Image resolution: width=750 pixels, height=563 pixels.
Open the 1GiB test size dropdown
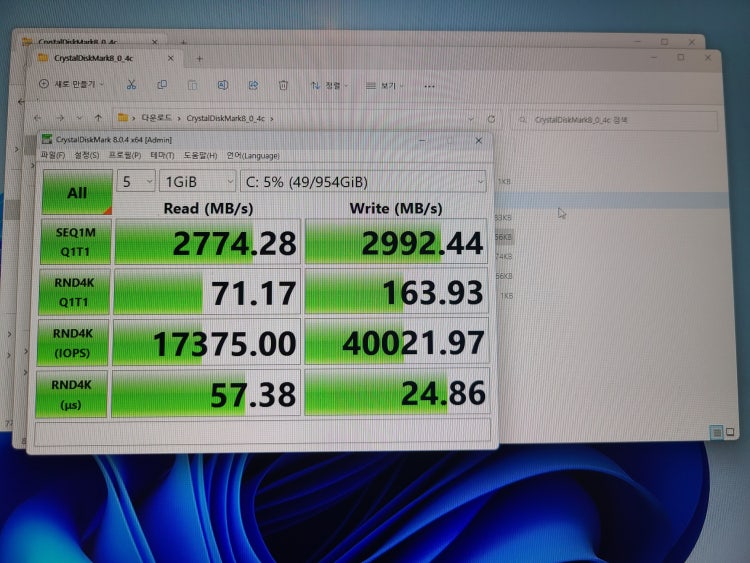click(x=198, y=181)
